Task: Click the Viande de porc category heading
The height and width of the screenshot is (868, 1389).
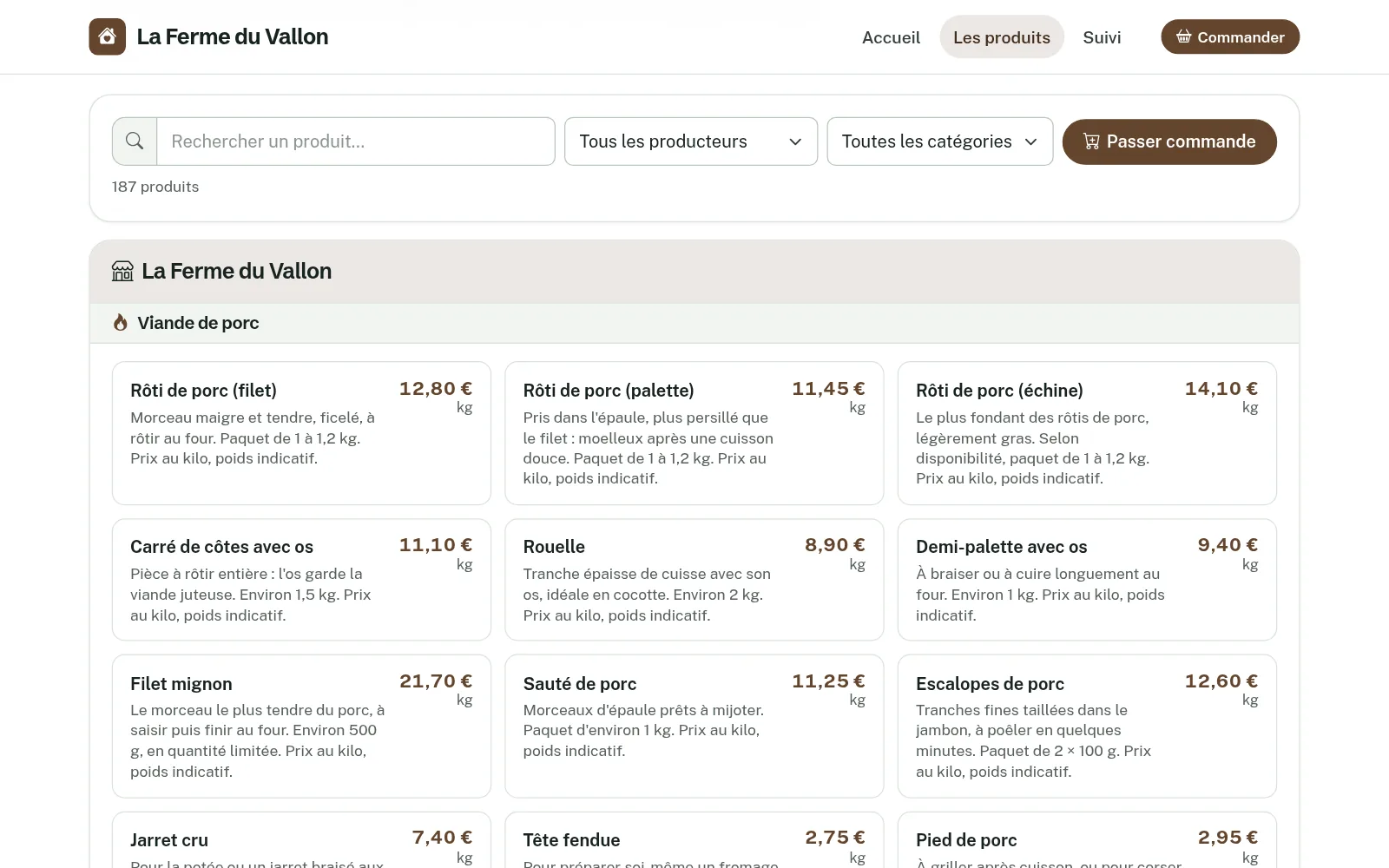Action: [198, 323]
